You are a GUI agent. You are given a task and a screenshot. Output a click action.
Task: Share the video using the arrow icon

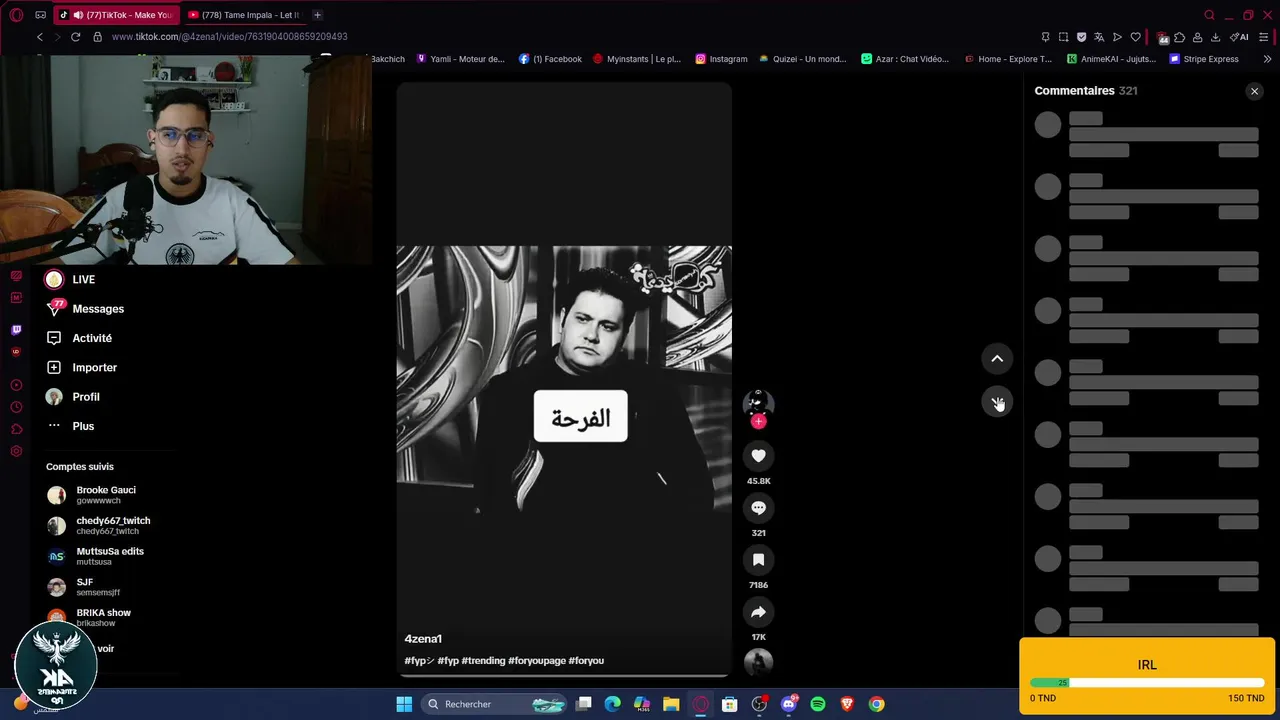tap(758, 612)
